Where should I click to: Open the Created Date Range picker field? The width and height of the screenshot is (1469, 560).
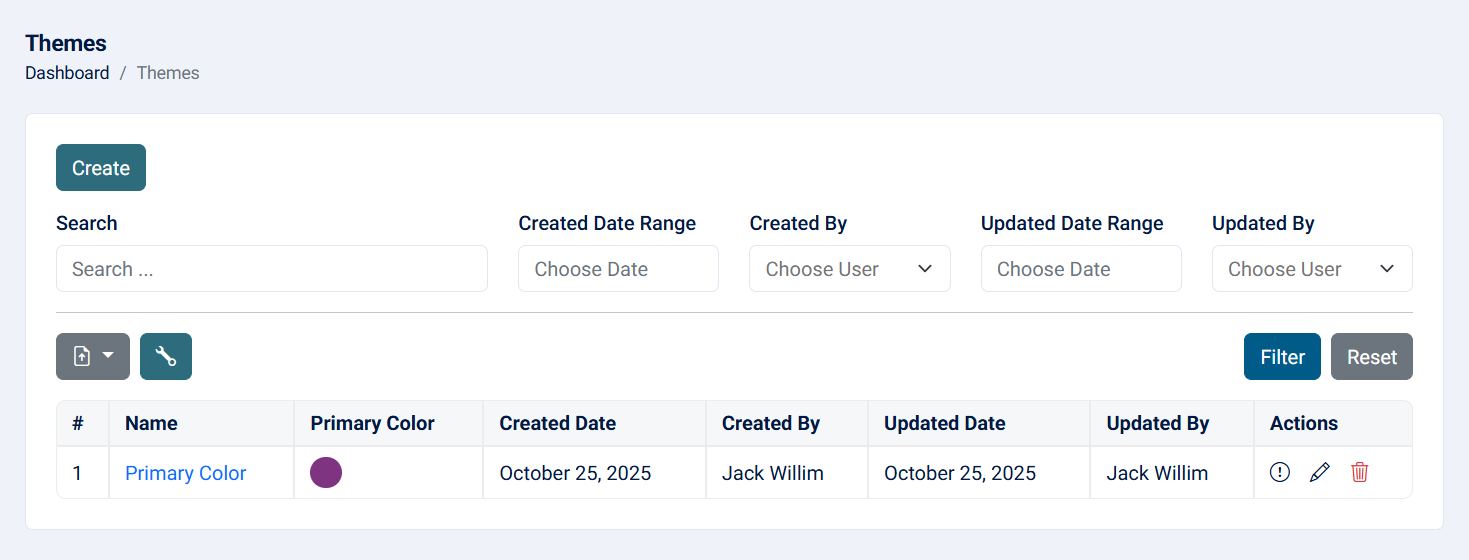(x=617, y=269)
